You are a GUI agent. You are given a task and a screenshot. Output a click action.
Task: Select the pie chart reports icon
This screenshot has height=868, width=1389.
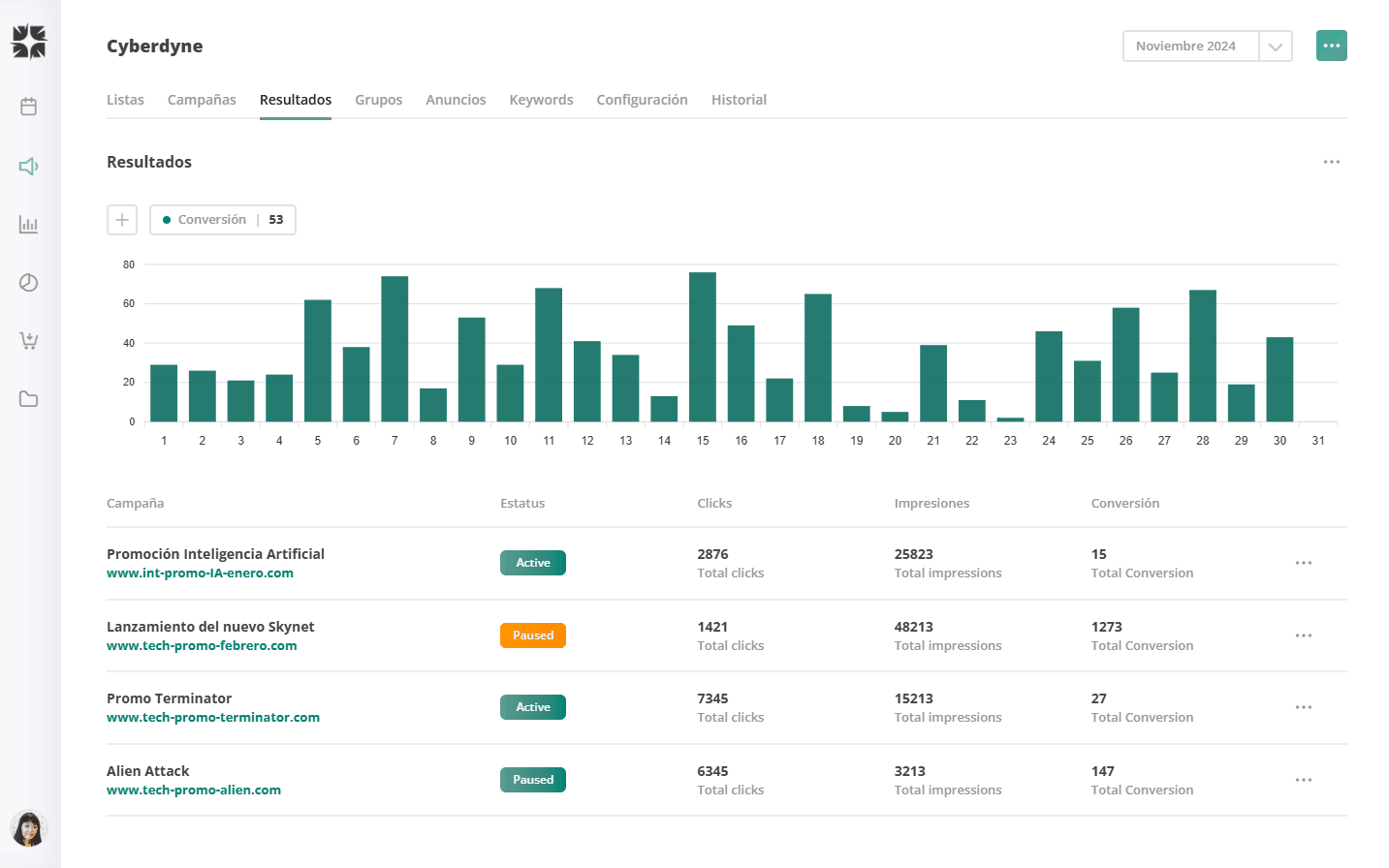pos(28,282)
